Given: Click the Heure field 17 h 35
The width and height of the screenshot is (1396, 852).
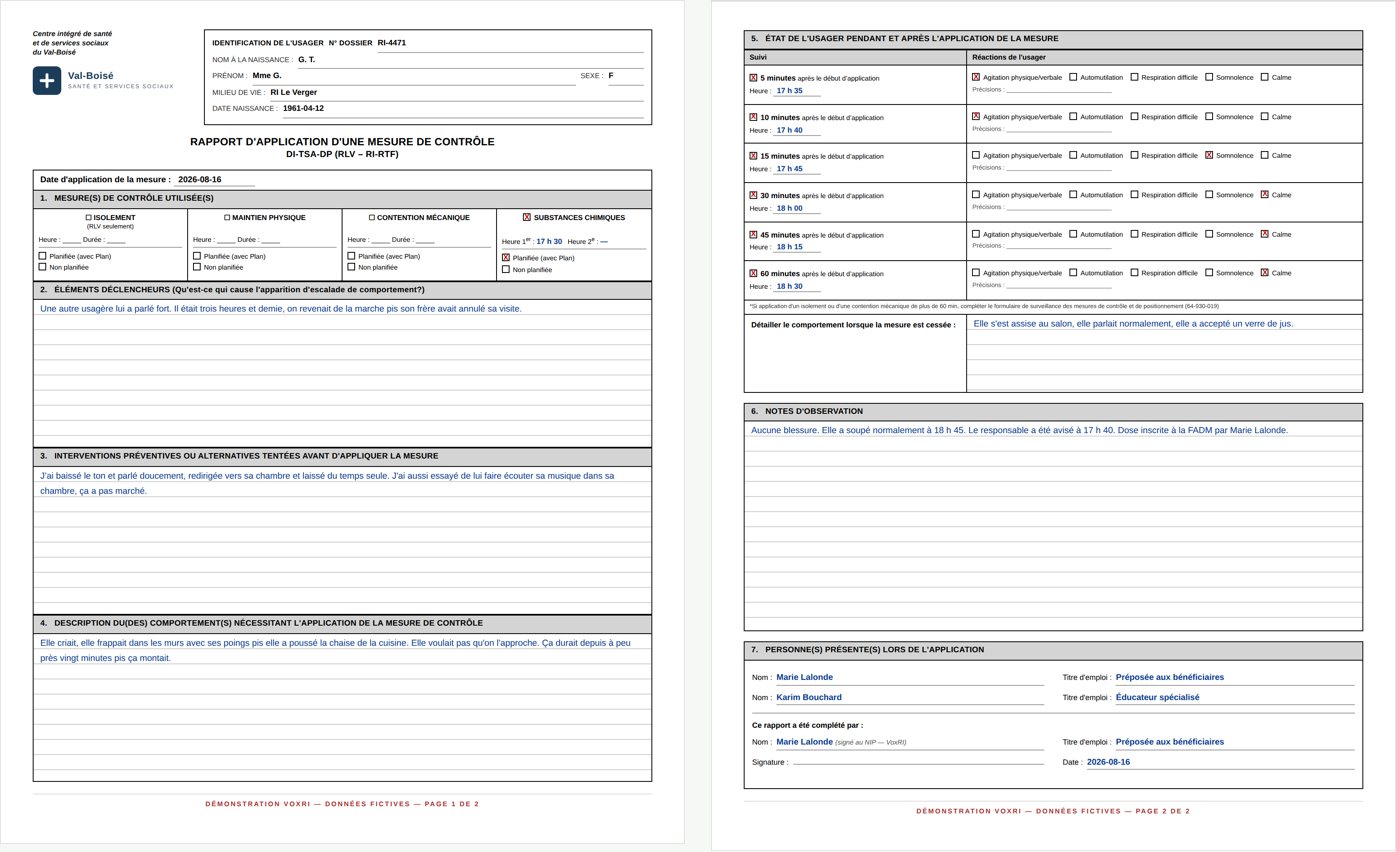Looking at the screenshot, I should click(797, 91).
